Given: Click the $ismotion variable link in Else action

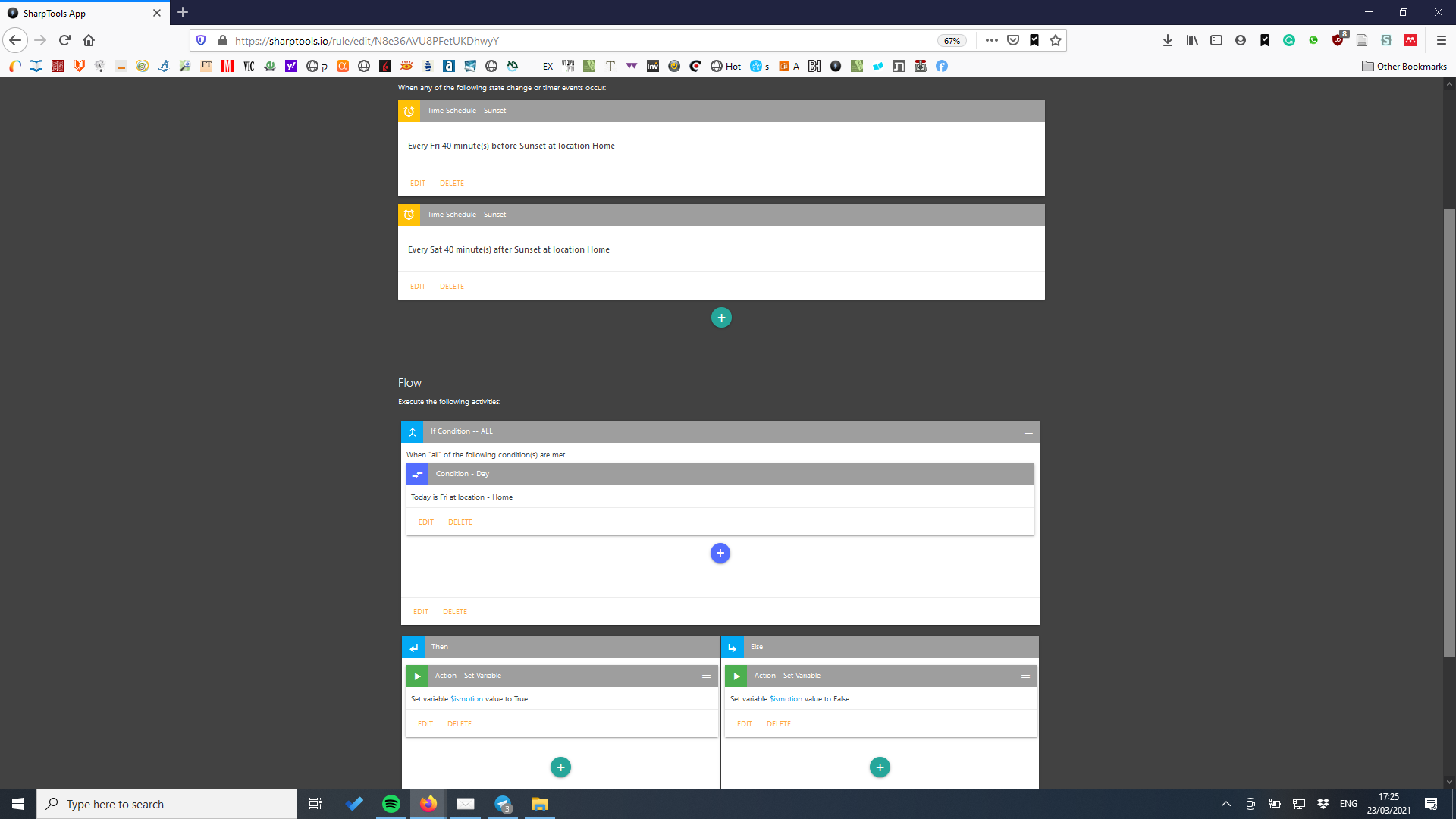Looking at the screenshot, I should click(786, 698).
